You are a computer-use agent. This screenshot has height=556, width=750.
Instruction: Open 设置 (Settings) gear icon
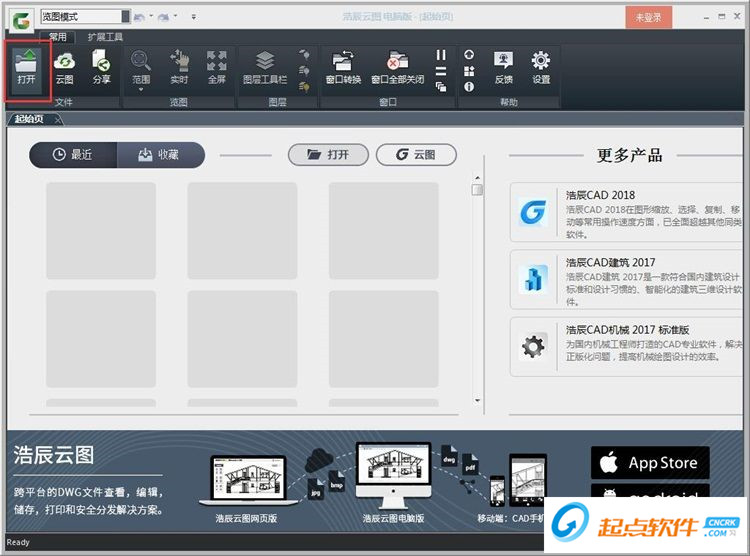click(x=541, y=67)
